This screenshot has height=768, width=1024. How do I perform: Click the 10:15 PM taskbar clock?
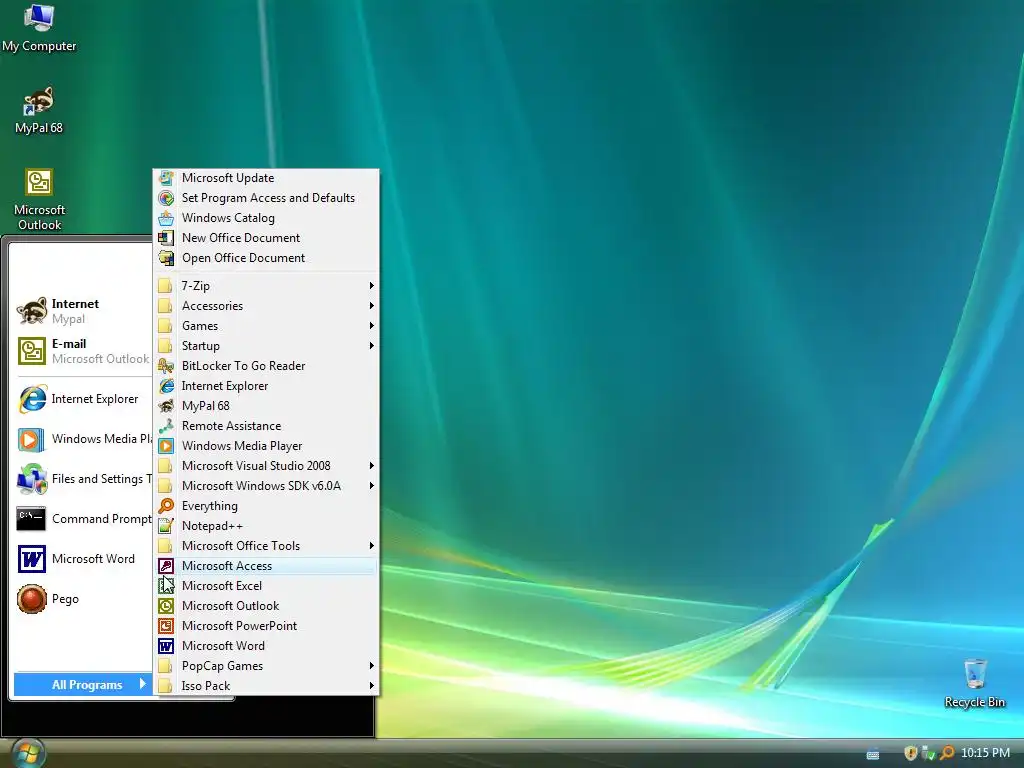(x=985, y=753)
